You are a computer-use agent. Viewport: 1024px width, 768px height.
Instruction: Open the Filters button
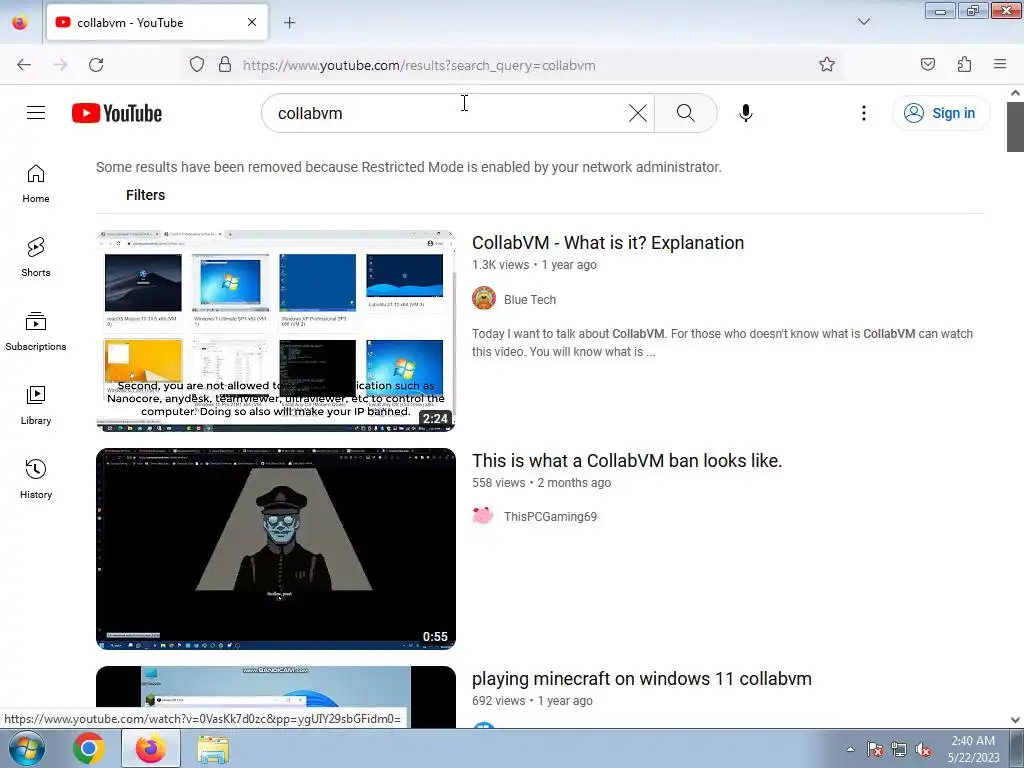pyautogui.click(x=145, y=195)
